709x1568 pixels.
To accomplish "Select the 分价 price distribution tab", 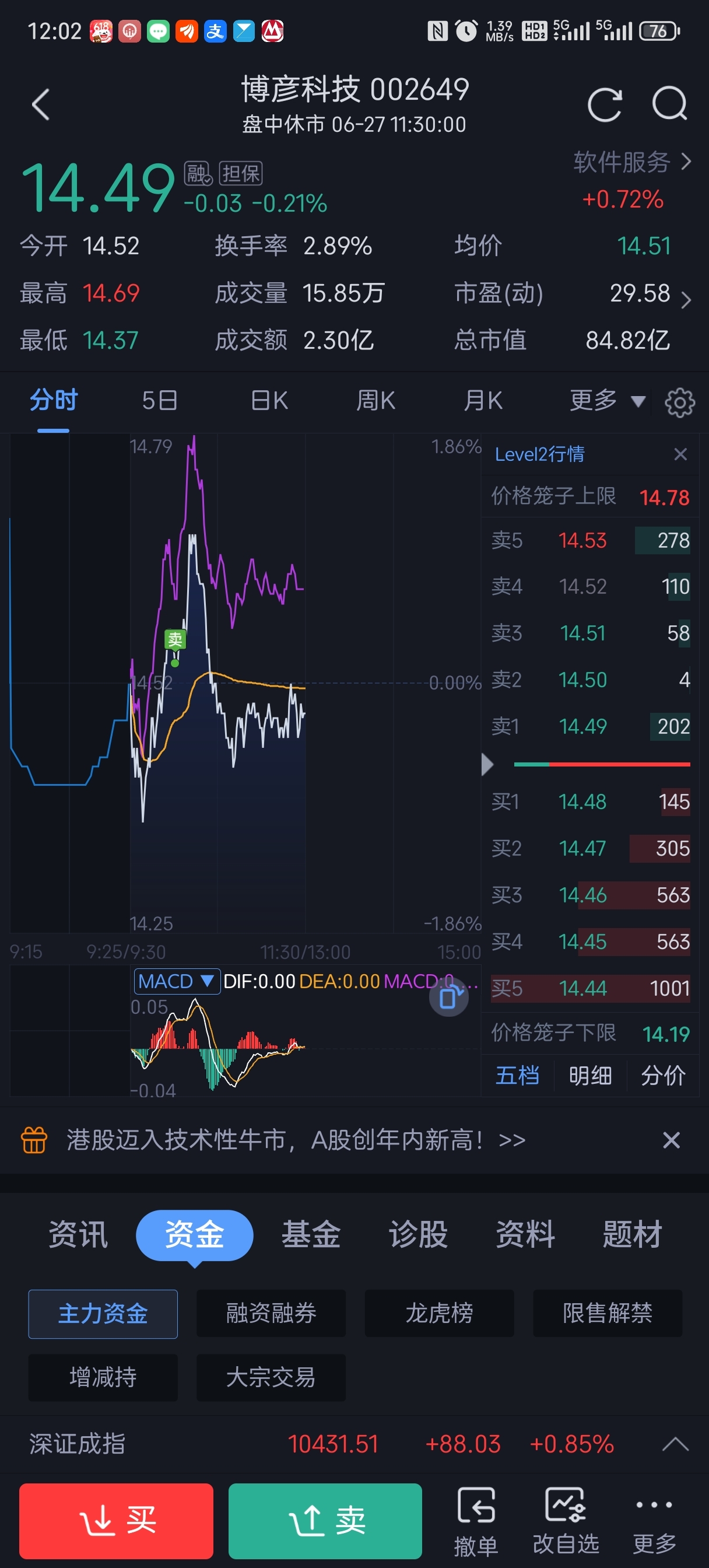I will tap(664, 1076).
